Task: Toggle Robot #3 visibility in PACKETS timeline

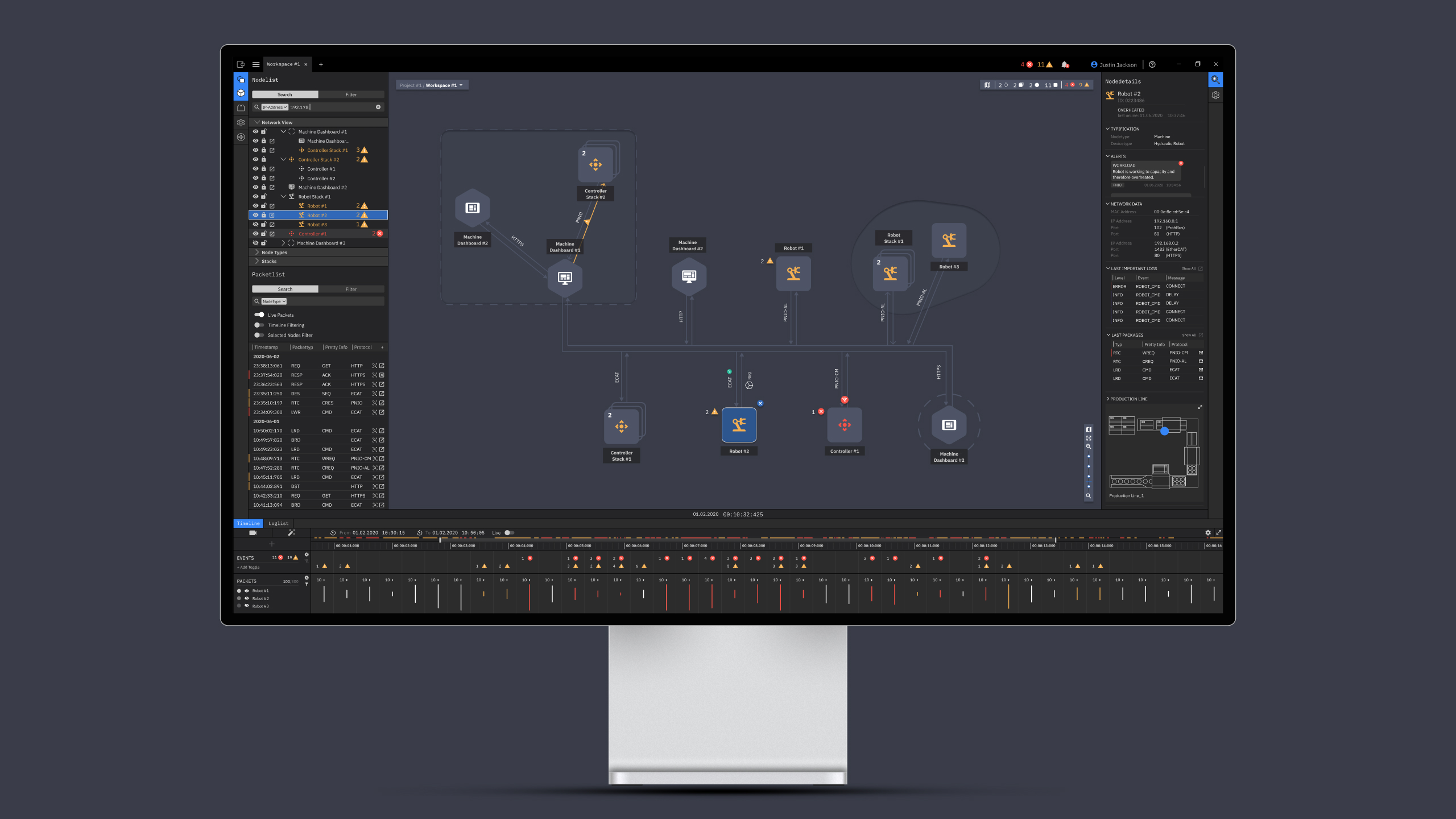Action: (247, 606)
